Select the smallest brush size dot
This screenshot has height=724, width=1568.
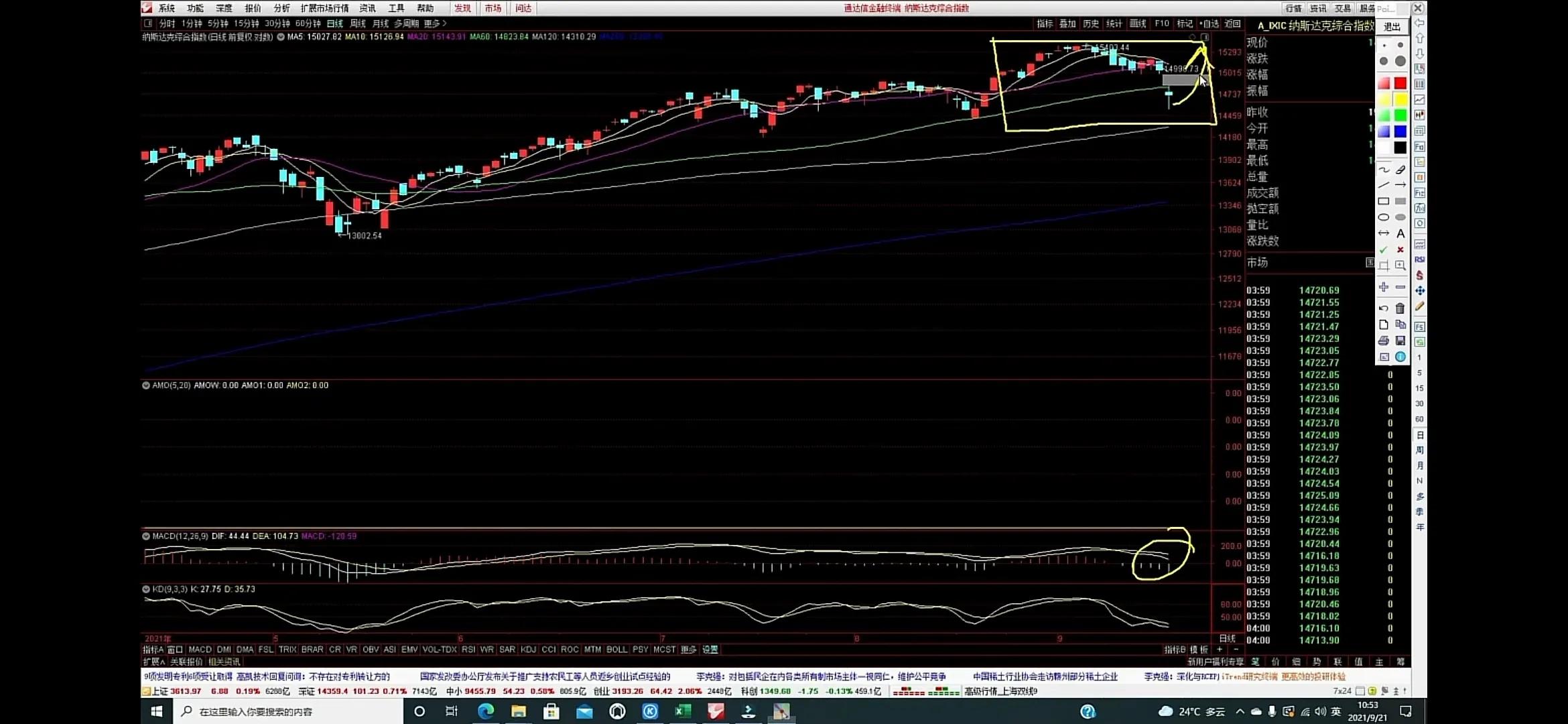[1384, 45]
